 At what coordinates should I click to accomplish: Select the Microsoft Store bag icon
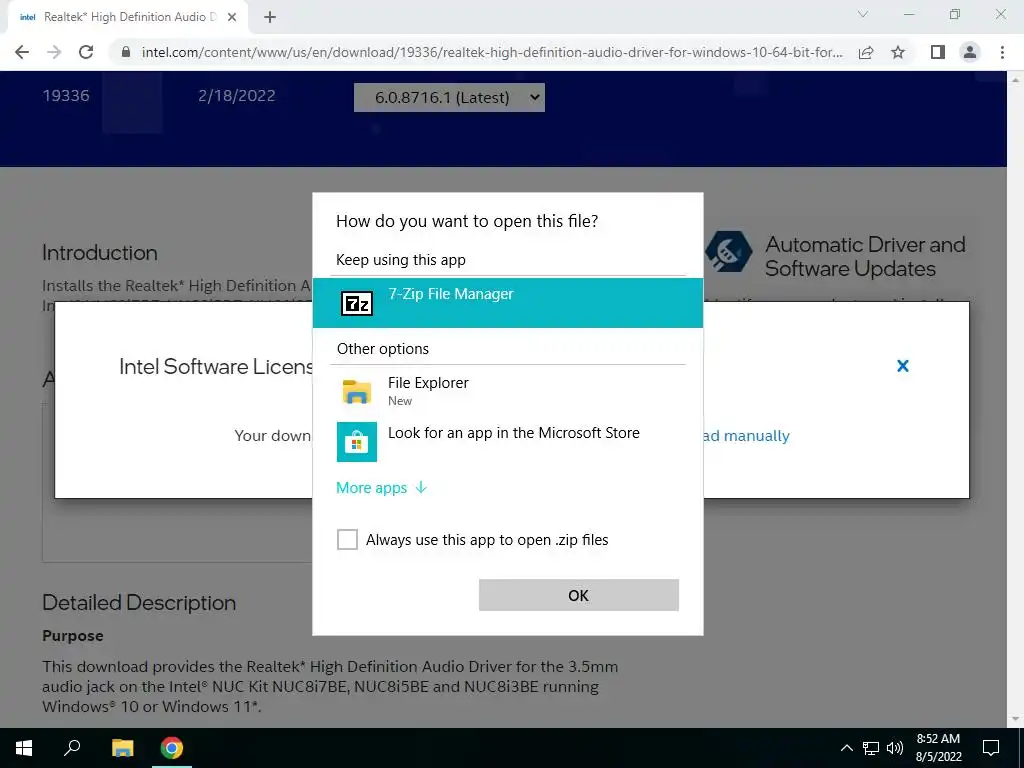[357, 442]
